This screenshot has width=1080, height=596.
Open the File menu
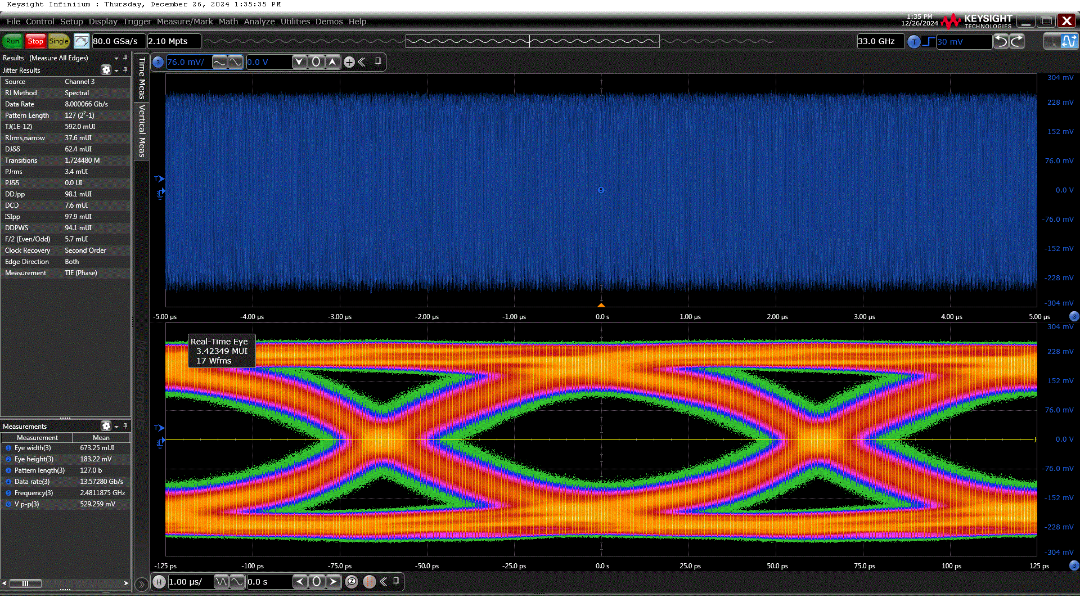(x=13, y=21)
